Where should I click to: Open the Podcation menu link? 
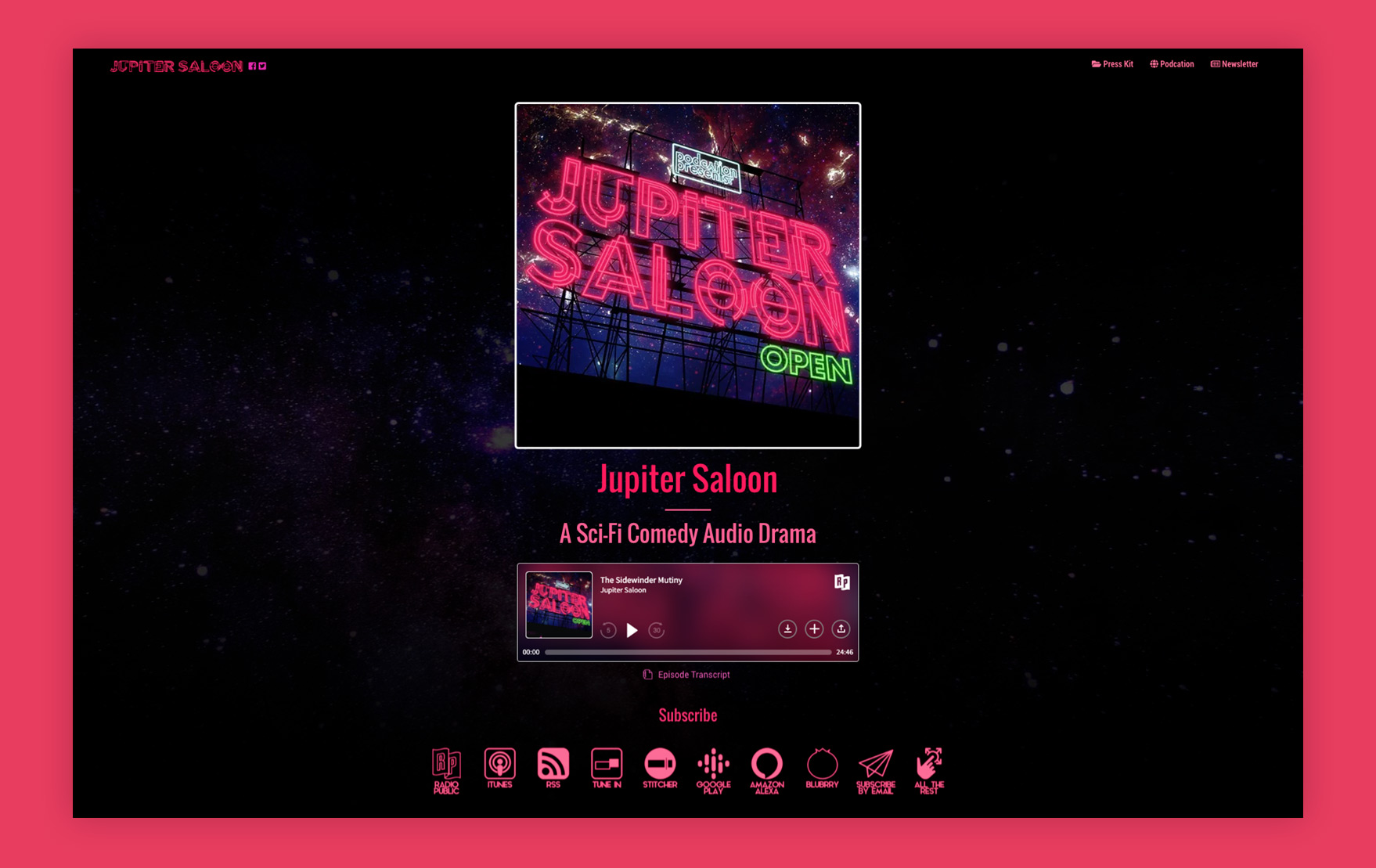[x=1172, y=64]
